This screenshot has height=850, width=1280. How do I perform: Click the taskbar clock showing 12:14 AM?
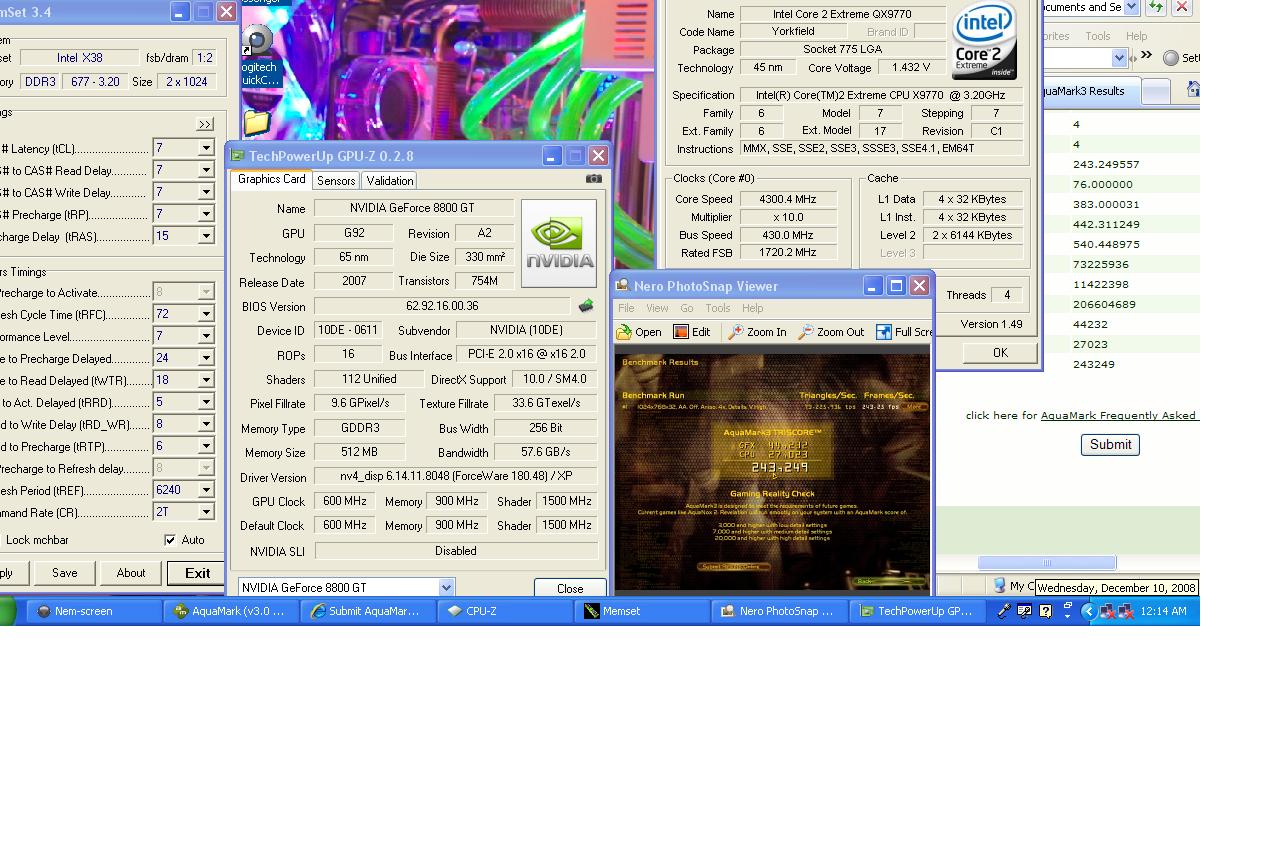pyautogui.click(x=1163, y=611)
